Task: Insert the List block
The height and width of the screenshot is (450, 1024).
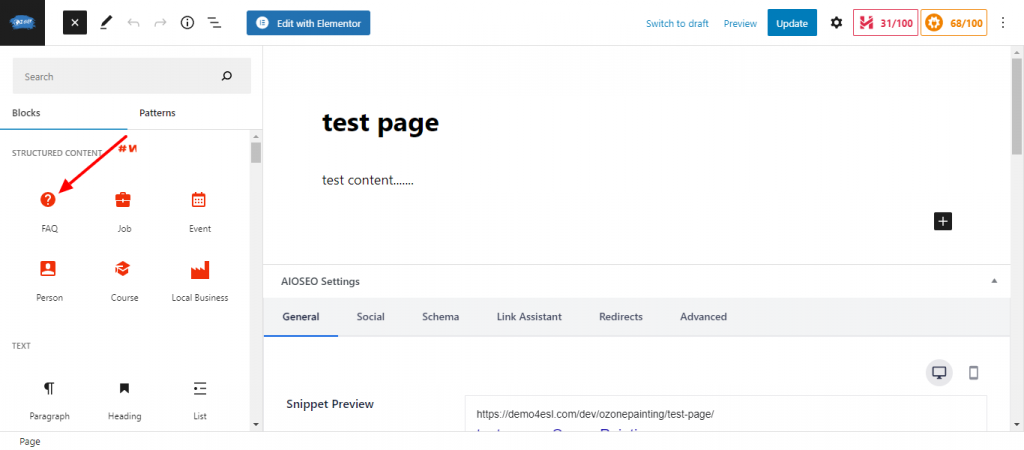Action: click(x=200, y=400)
